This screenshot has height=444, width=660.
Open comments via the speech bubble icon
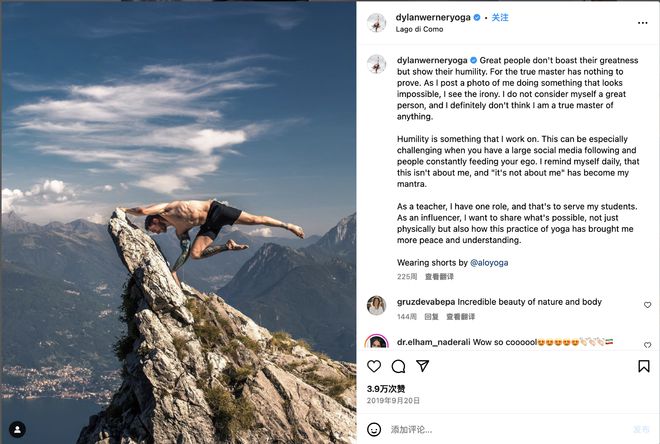[396, 367]
